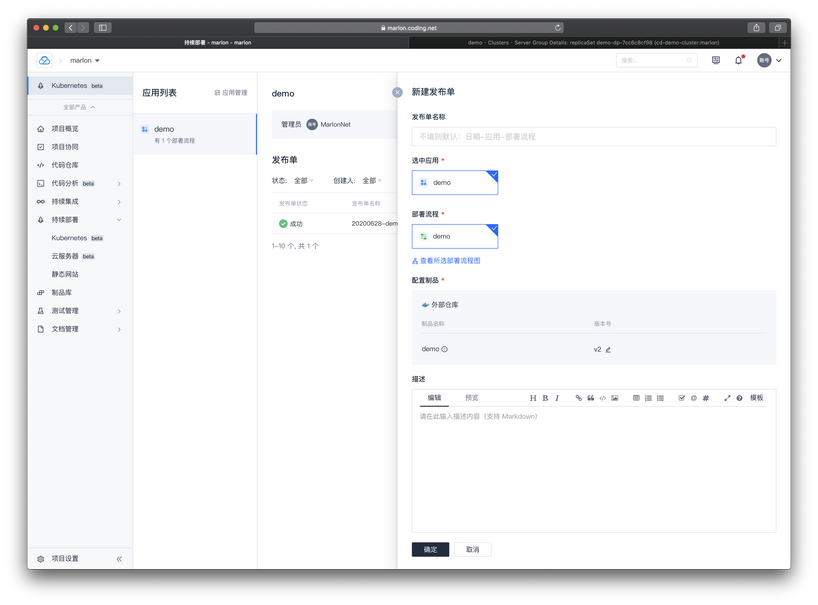Insert a block quote in description
This screenshot has height=605, width=818.
591,398
